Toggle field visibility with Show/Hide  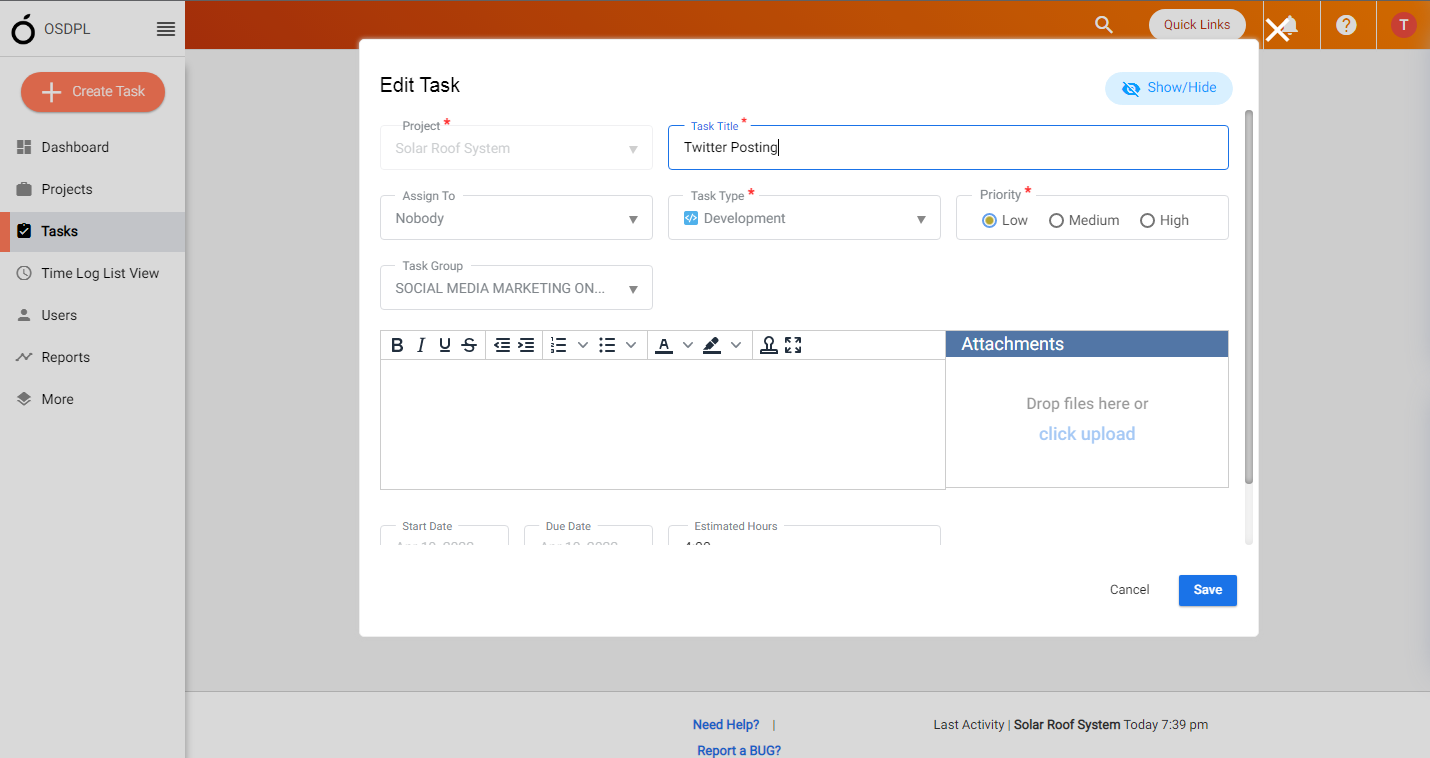tap(1168, 88)
